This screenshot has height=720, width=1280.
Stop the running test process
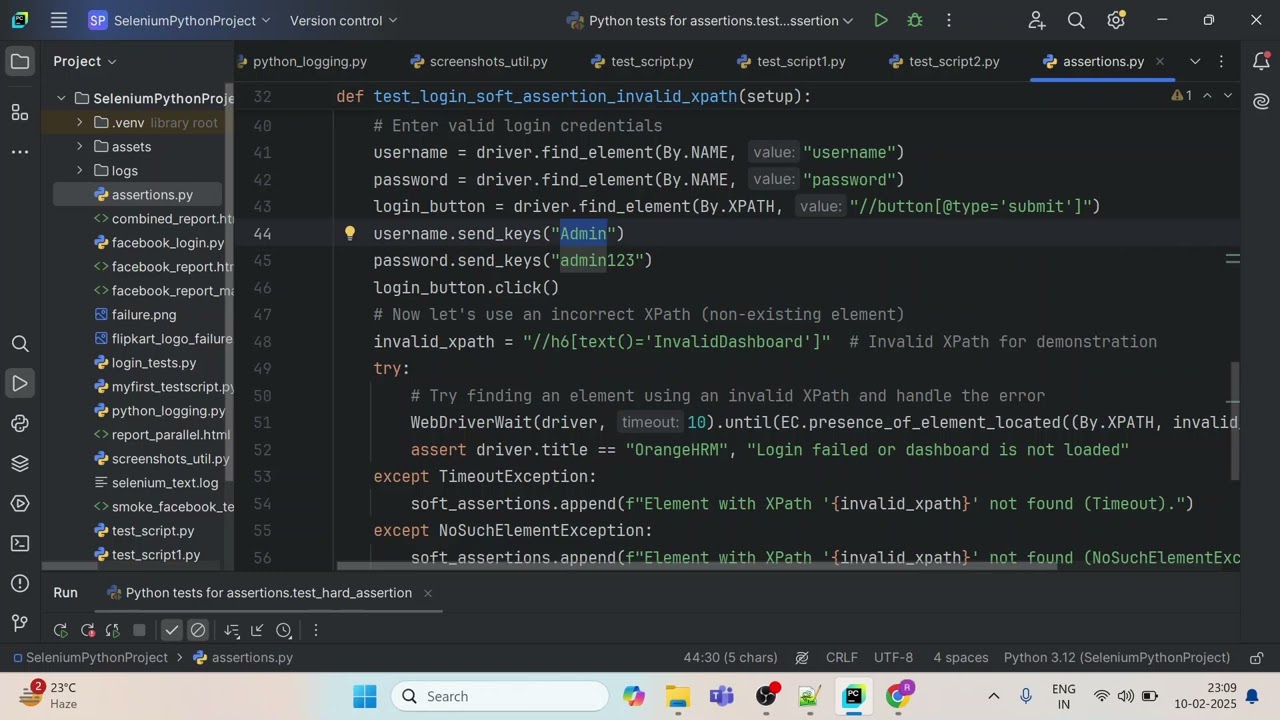point(140,630)
